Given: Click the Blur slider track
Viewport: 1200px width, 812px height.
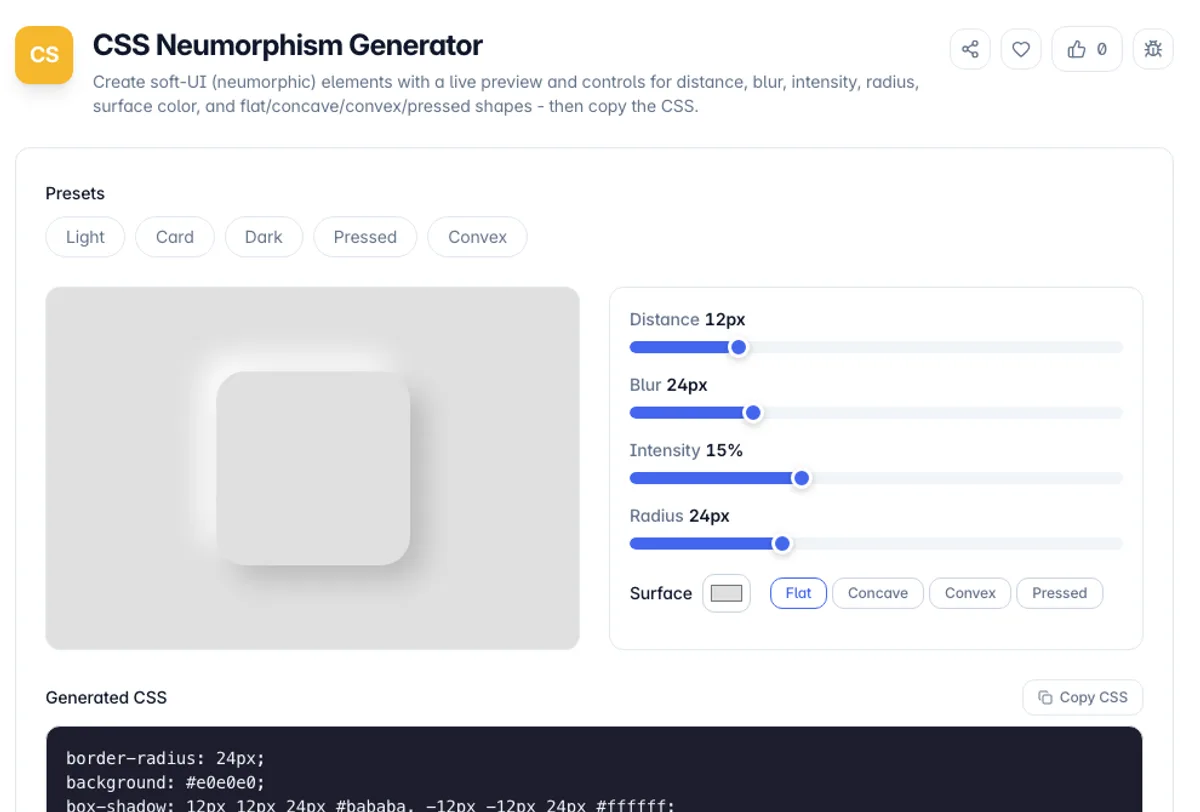Looking at the screenshot, I should tap(876, 413).
